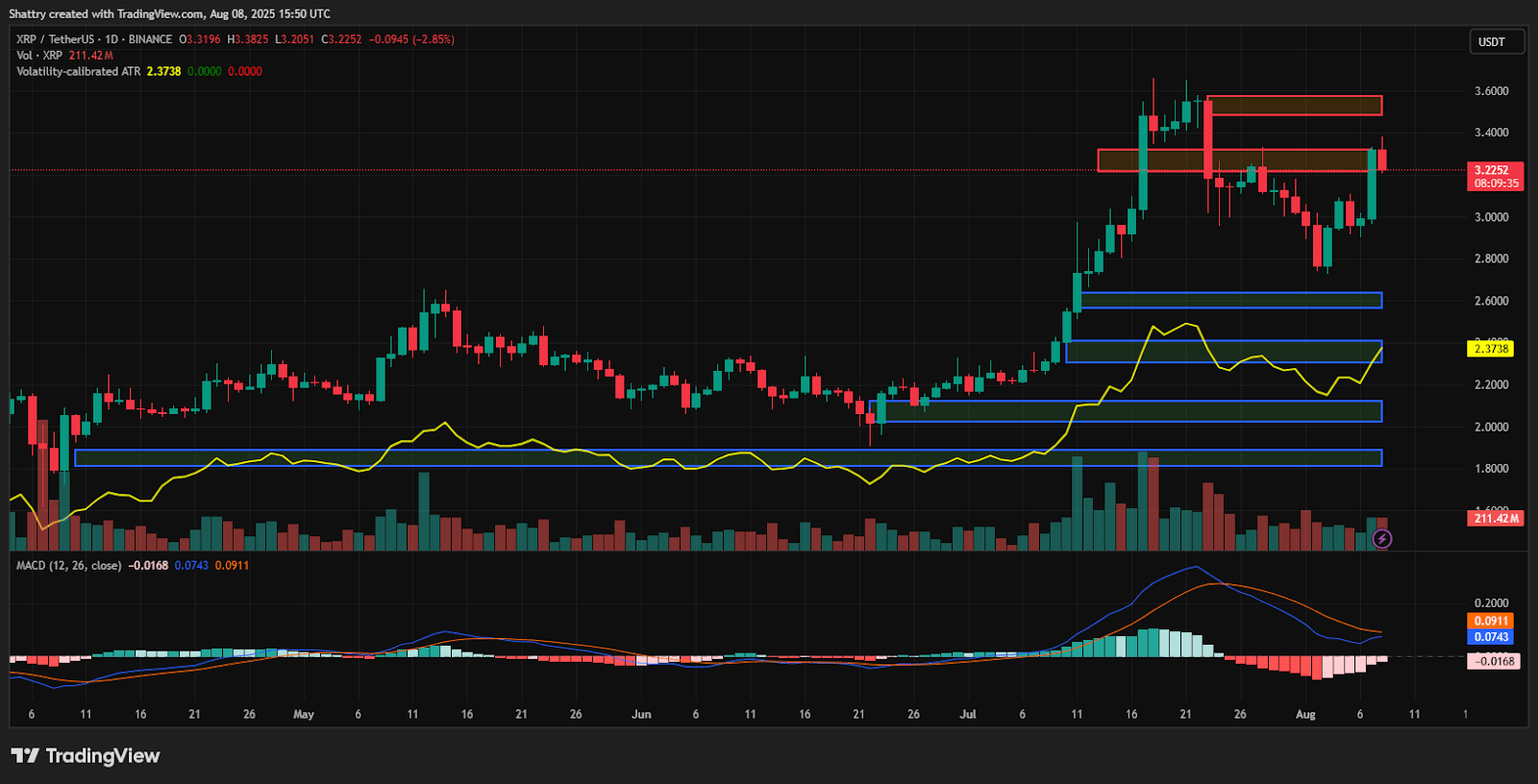
Task: Click the countdown timer 08:09:35
Action: pyautogui.click(x=1497, y=184)
